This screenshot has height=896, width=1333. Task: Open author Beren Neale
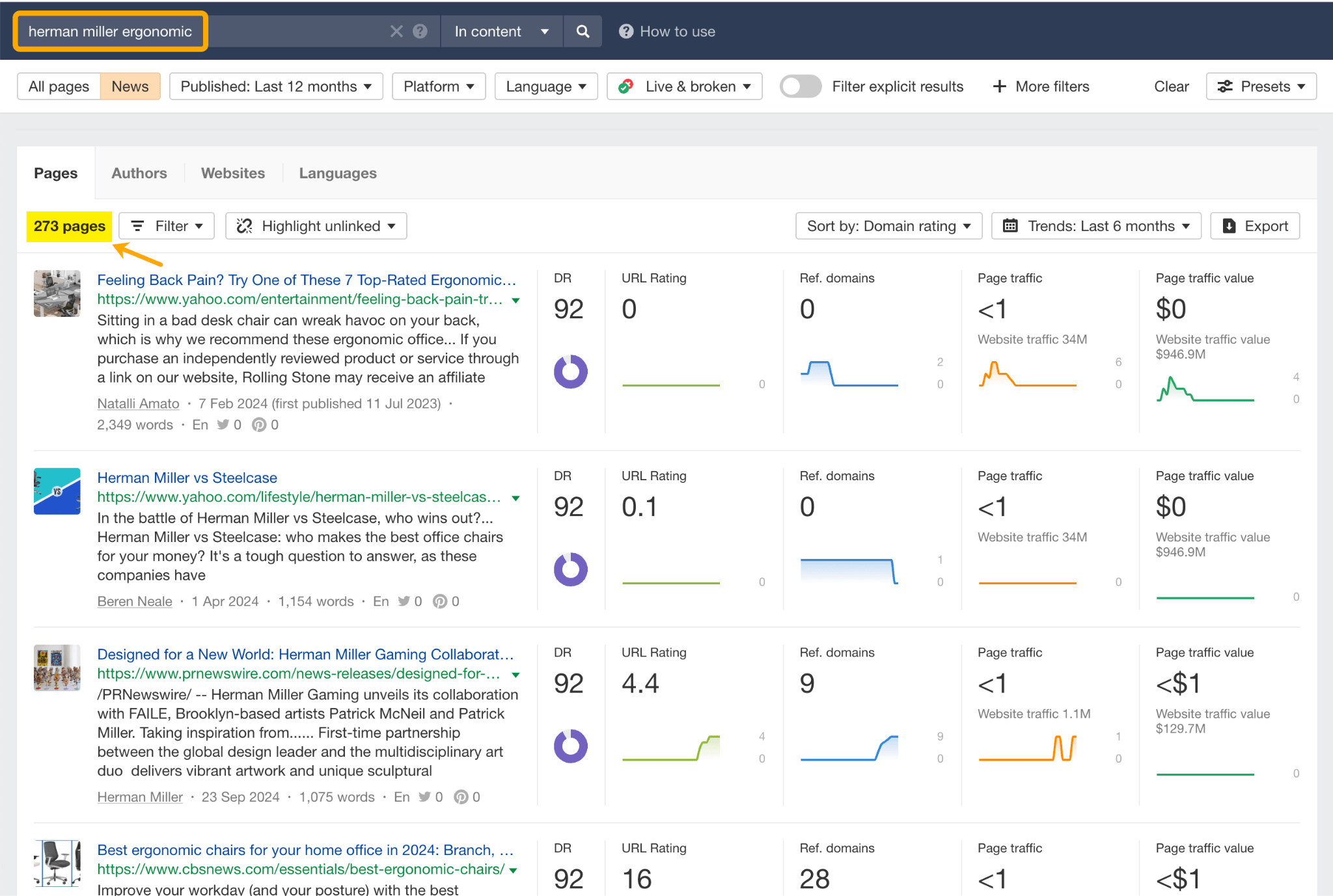[135, 601]
